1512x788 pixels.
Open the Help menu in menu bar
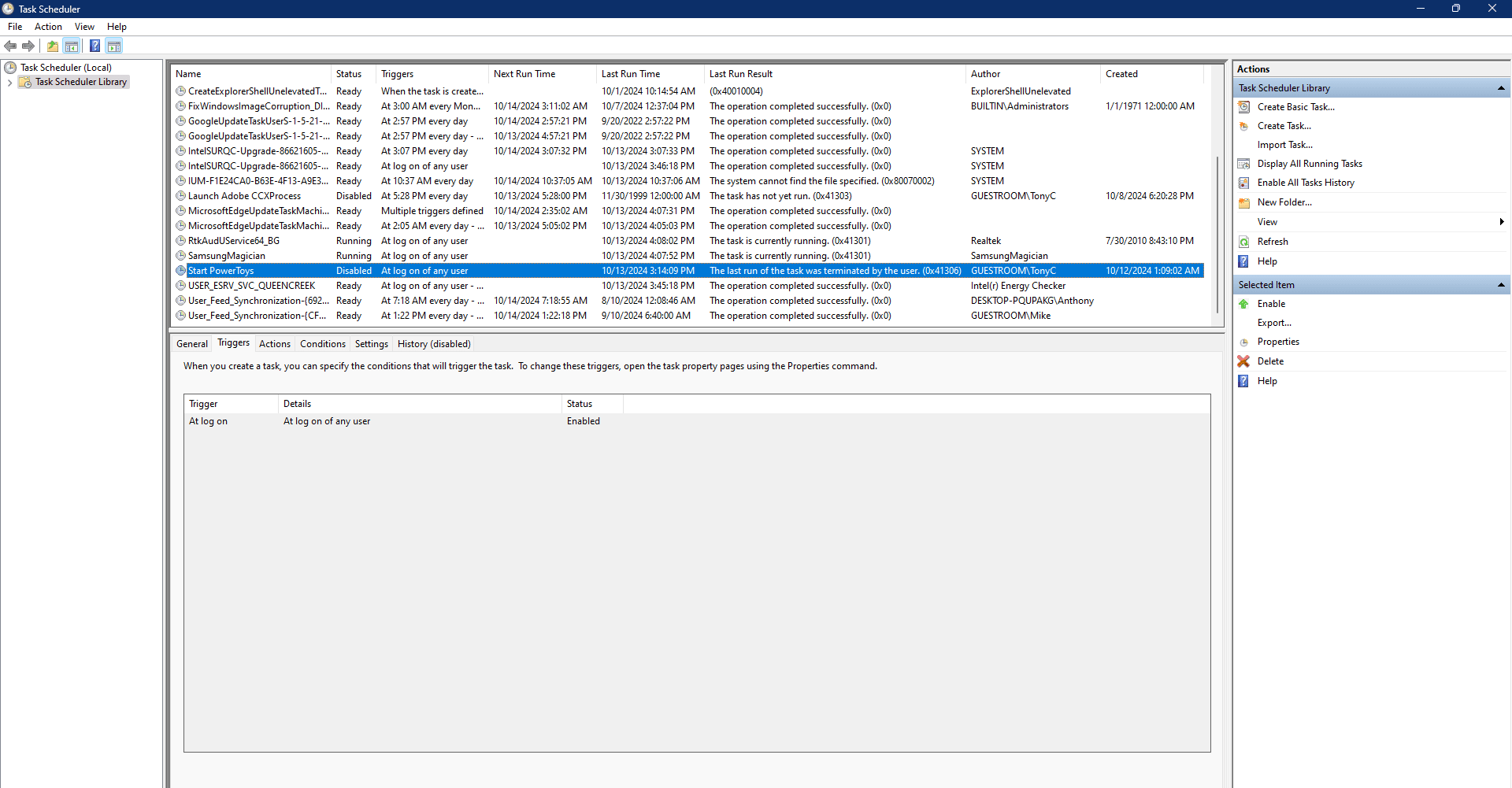click(117, 27)
